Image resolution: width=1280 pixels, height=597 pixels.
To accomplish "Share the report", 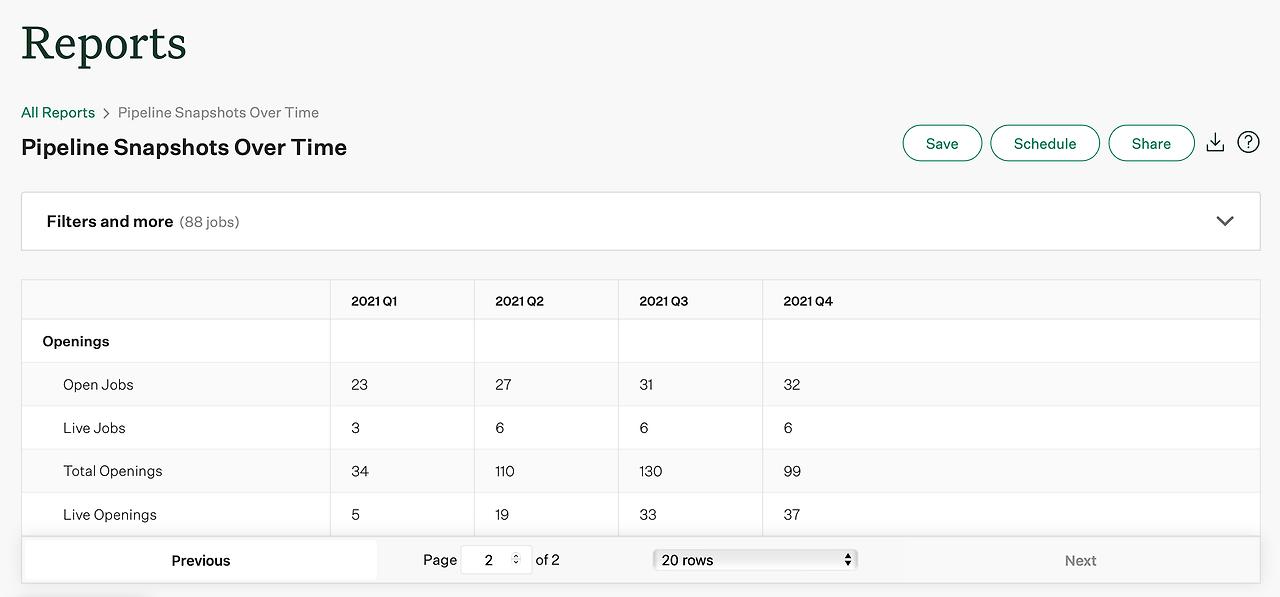I will [x=1151, y=143].
